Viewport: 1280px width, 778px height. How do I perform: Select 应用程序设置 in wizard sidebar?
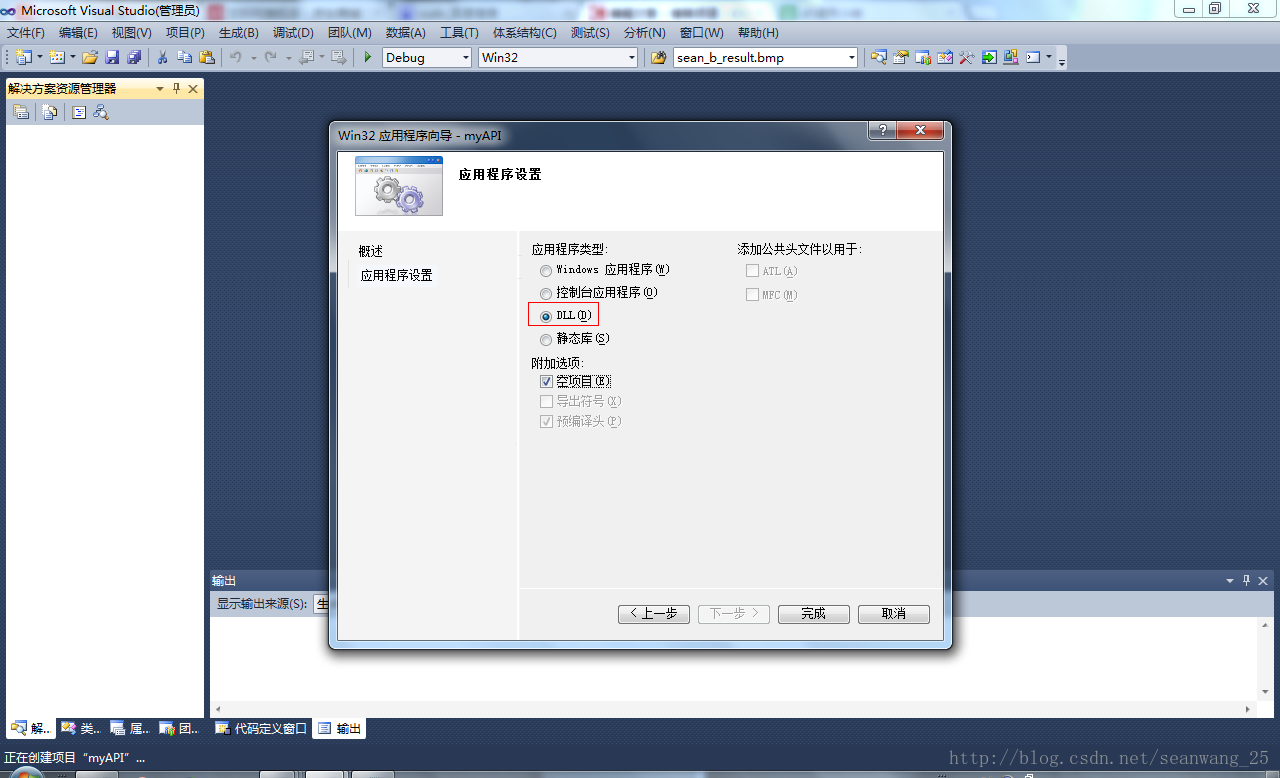tap(397, 275)
